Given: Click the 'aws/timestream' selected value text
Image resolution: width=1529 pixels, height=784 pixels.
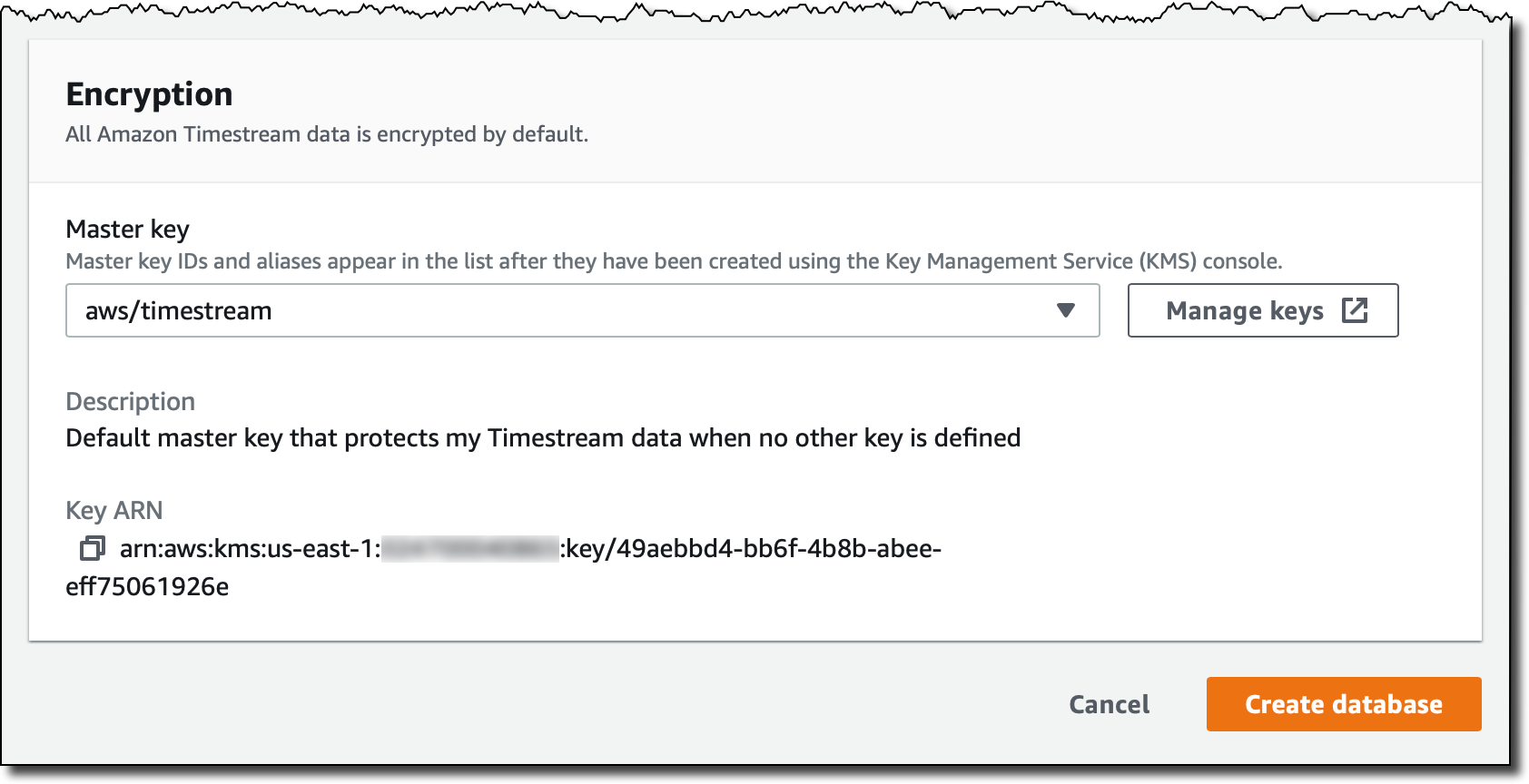Looking at the screenshot, I should [179, 311].
